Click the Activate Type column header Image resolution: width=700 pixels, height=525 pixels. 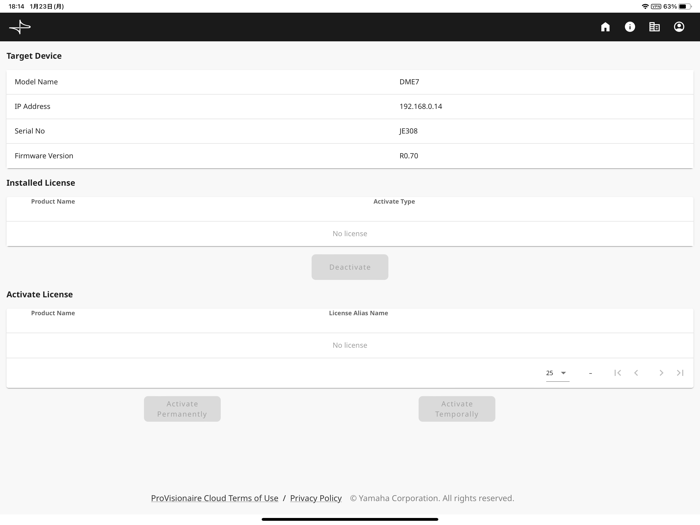coord(394,201)
